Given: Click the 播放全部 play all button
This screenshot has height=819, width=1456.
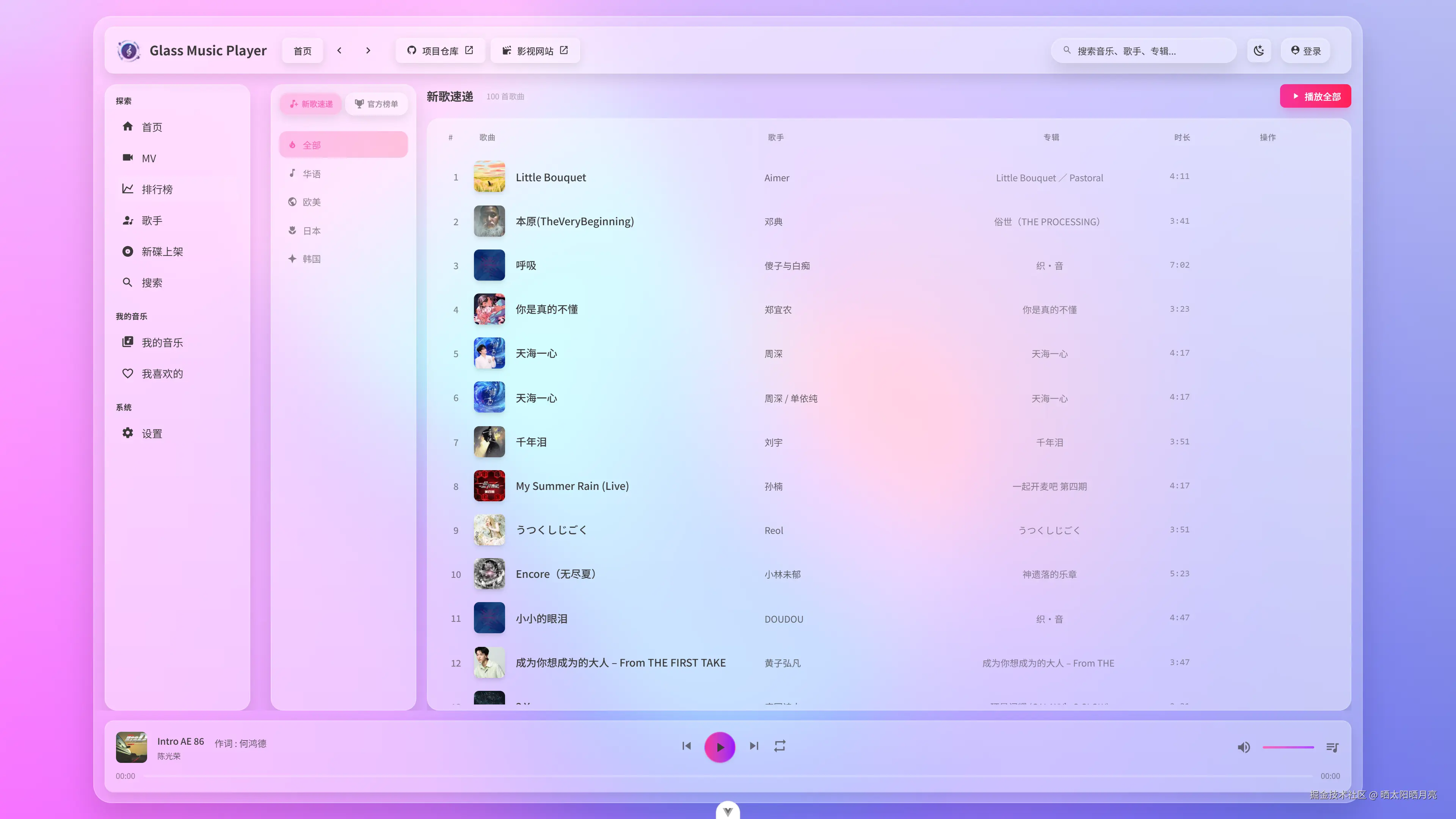Looking at the screenshot, I should coord(1315,96).
